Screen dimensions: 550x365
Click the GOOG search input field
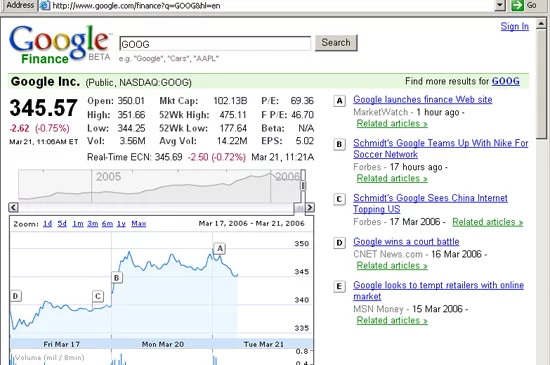[215, 44]
